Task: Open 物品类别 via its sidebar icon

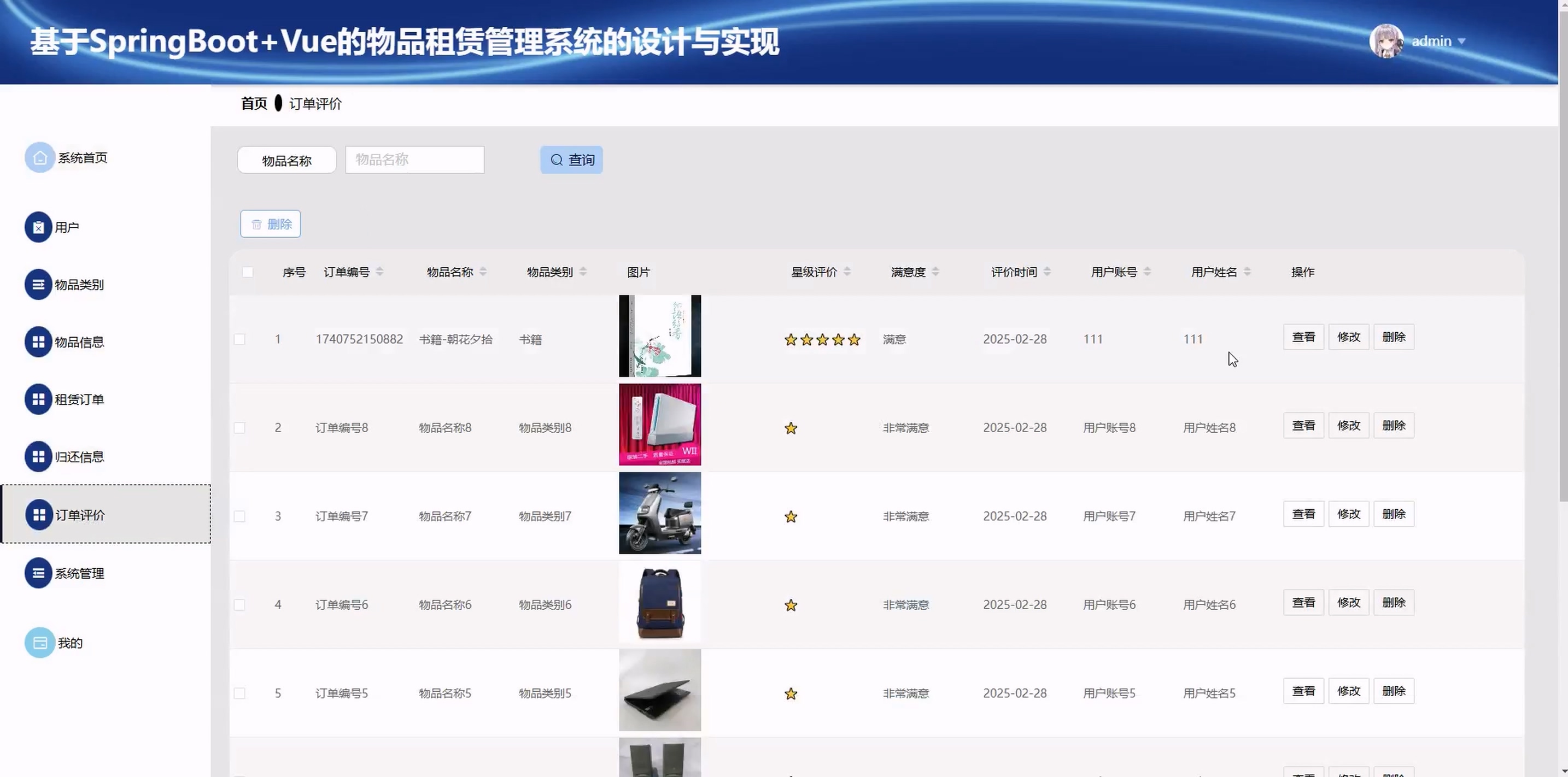Action: (x=38, y=284)
